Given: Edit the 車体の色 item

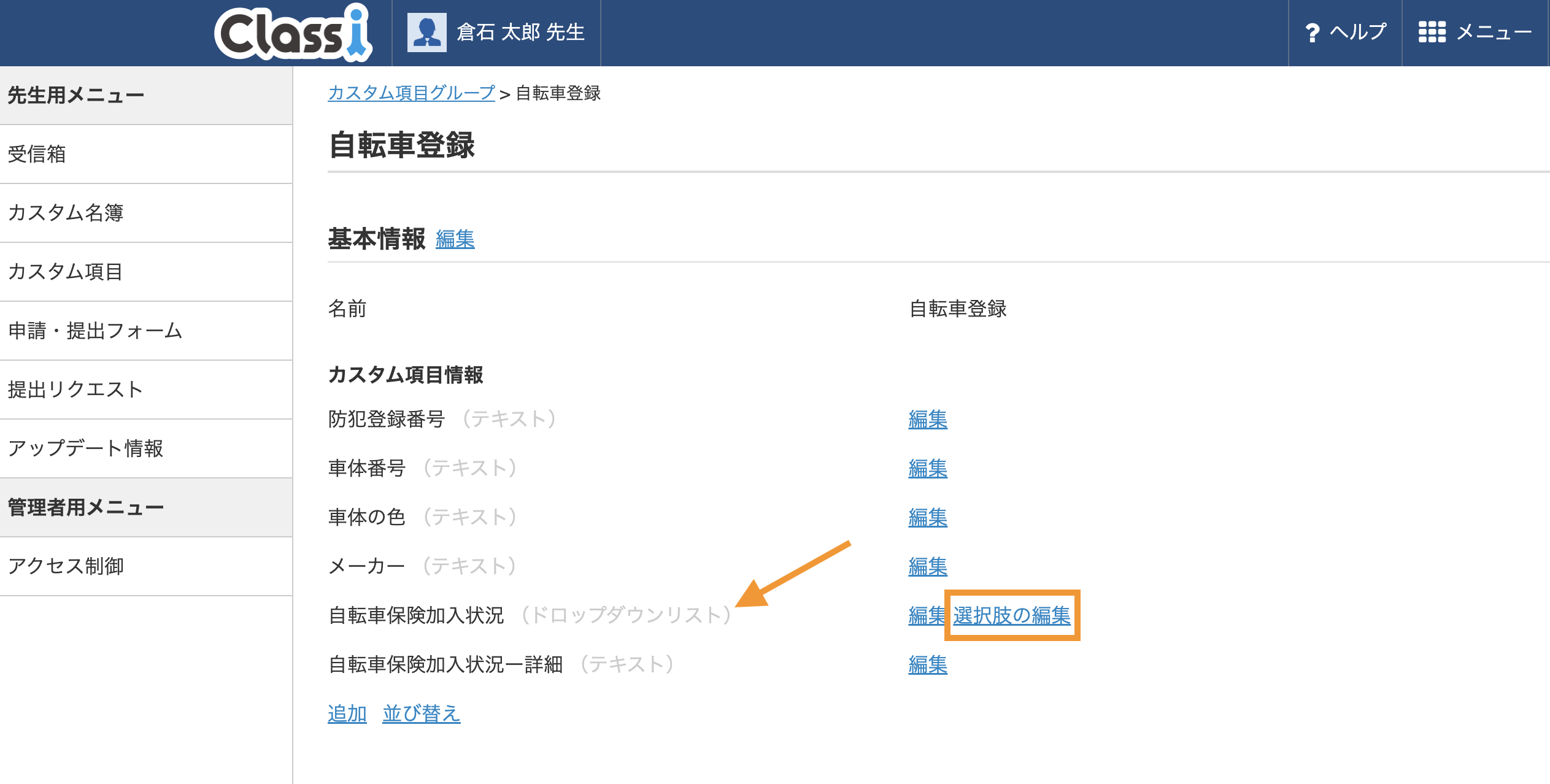Looking at the screenshot, I should [927, 518].
